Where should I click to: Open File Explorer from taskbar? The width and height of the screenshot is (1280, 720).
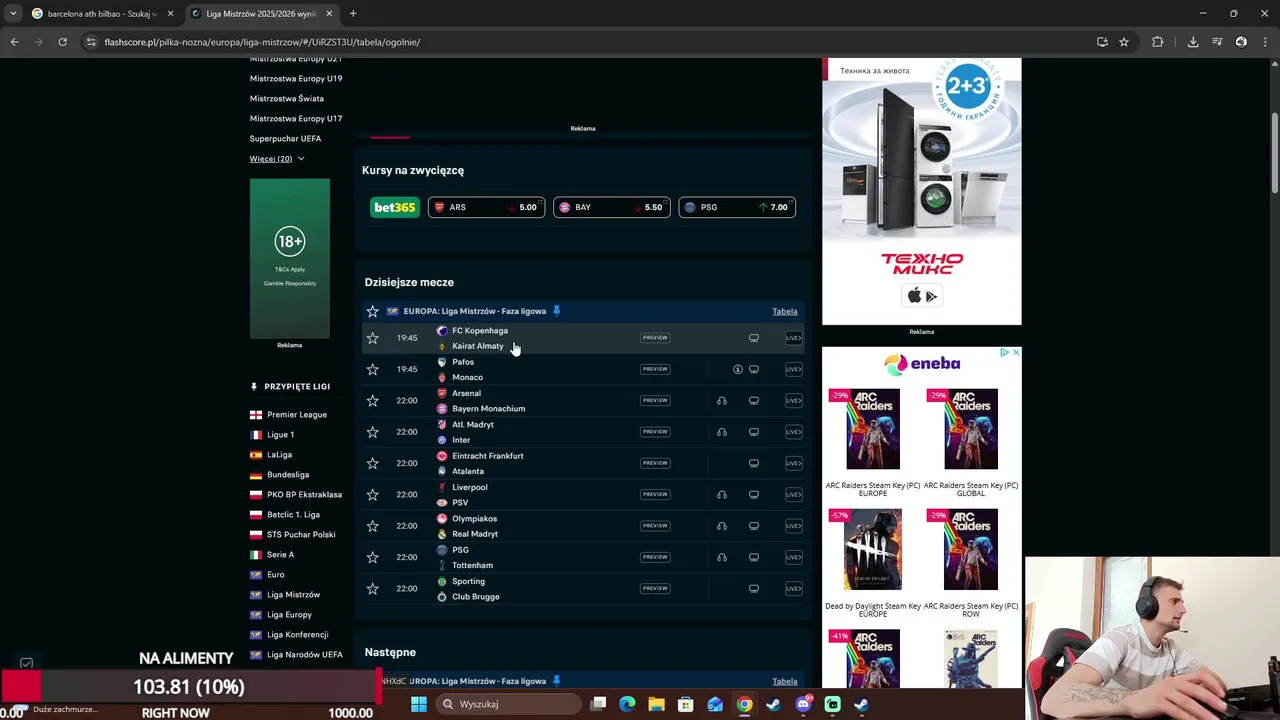click(656, 704)
